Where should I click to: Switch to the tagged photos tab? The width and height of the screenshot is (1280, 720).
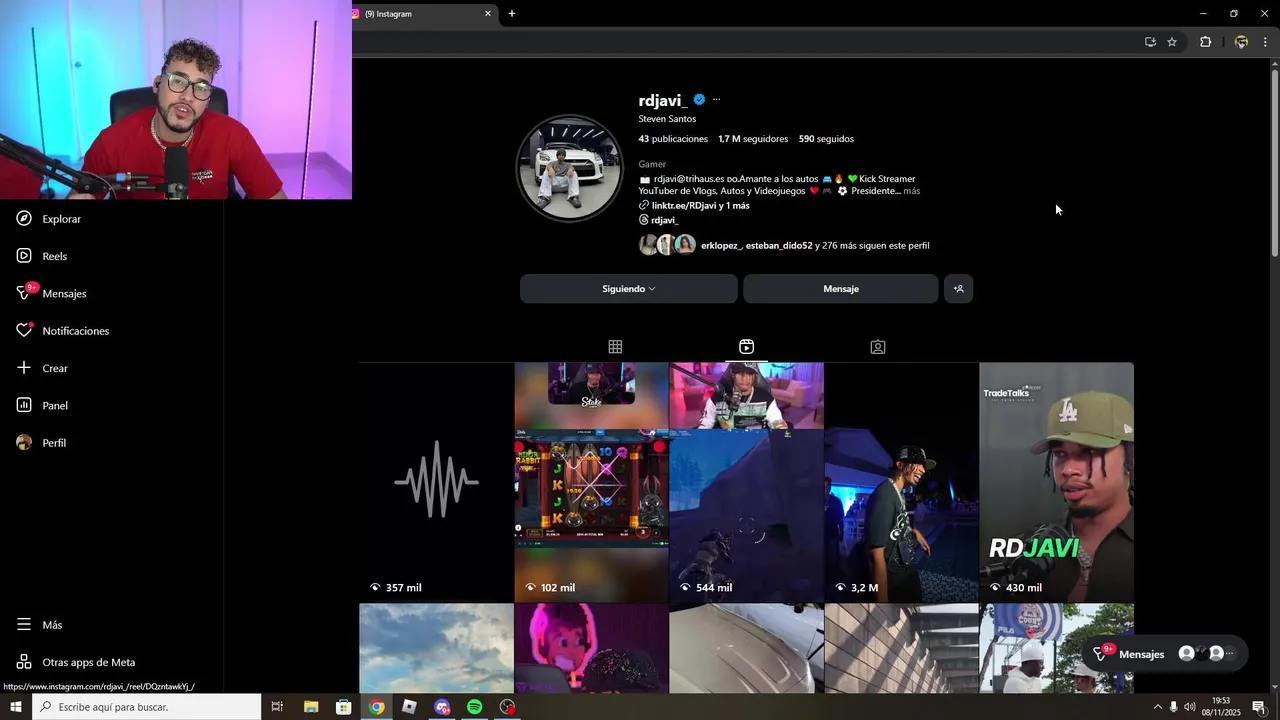coord(877,347)
